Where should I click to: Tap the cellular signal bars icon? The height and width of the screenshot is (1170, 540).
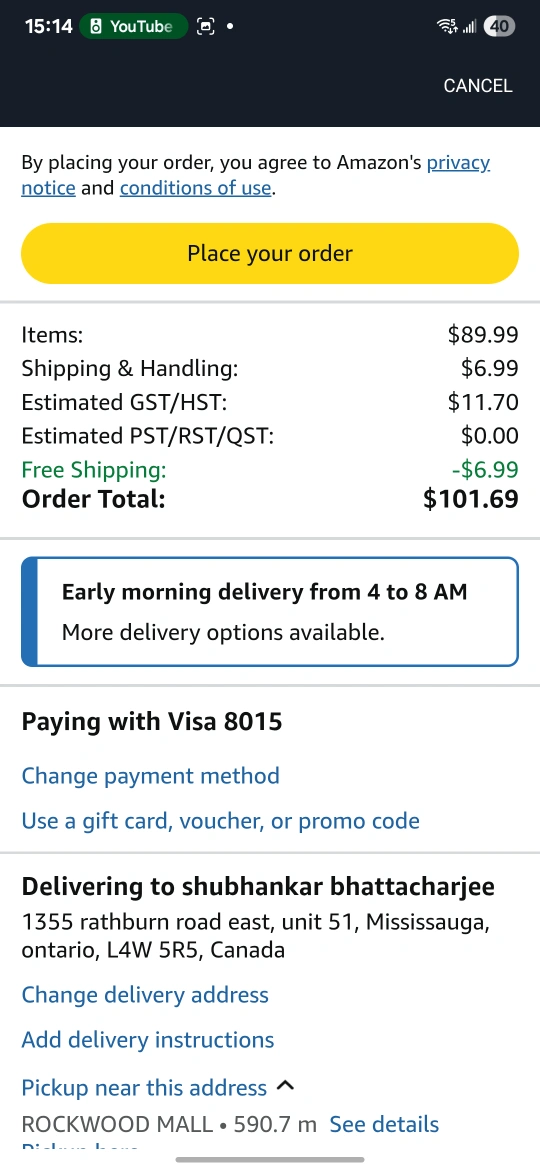(x=469, y=28)
